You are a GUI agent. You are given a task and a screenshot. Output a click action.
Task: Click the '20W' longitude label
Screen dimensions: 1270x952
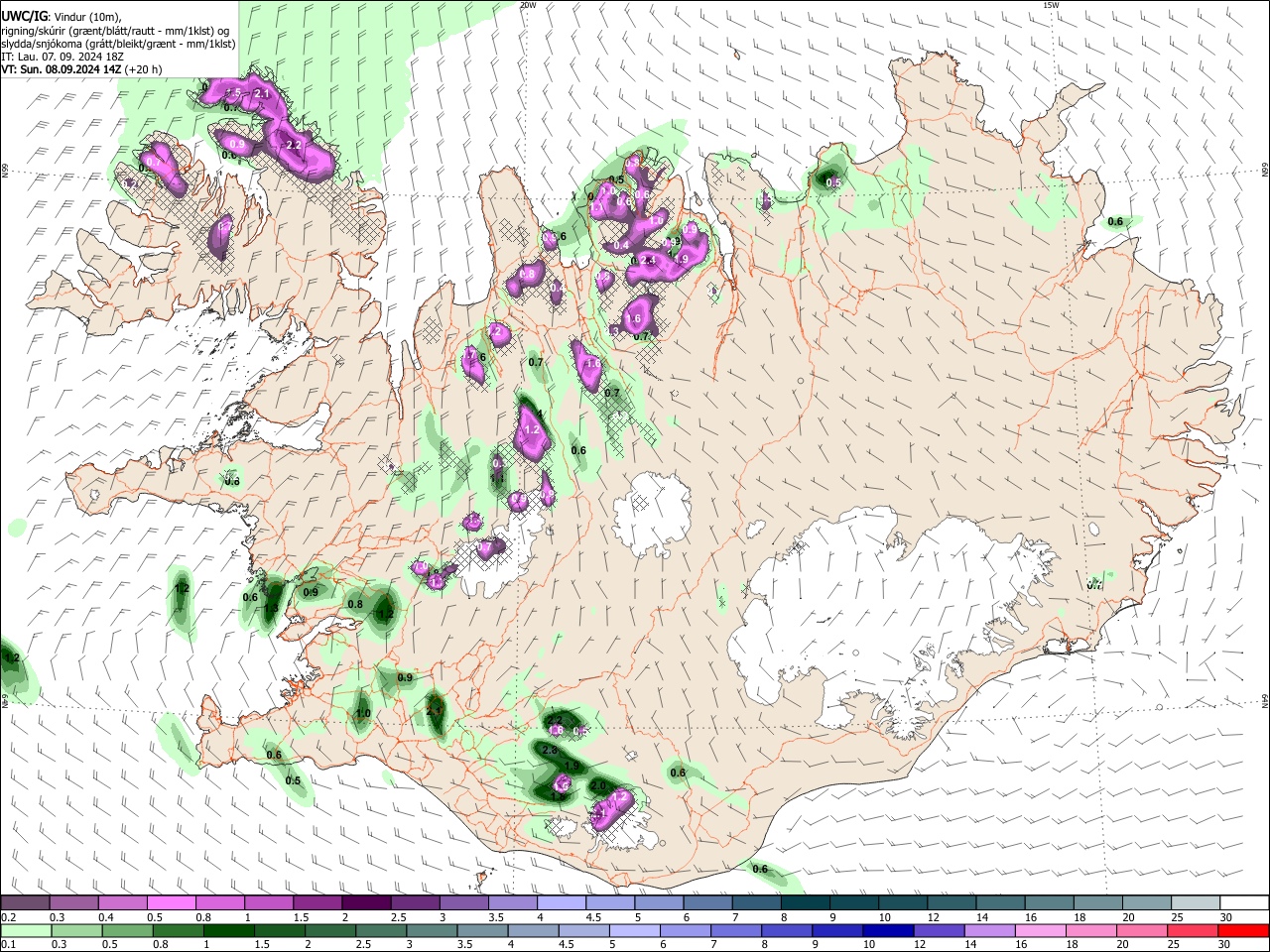pos(528,5)
